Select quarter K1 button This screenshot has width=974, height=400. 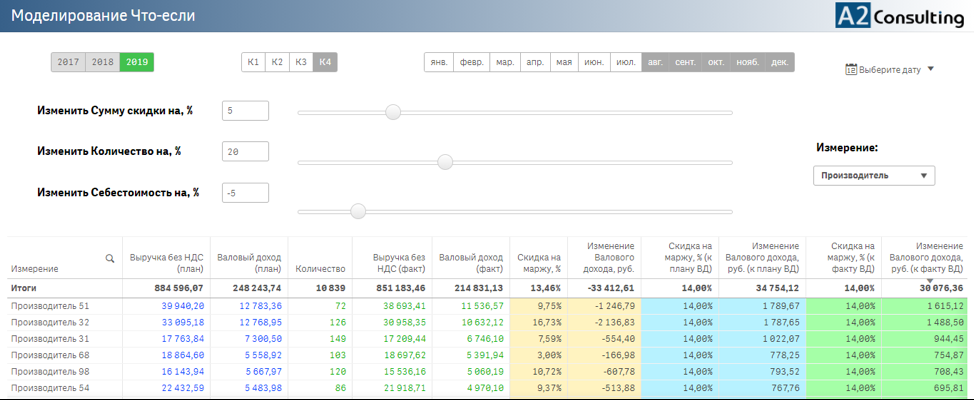[253, 62]
